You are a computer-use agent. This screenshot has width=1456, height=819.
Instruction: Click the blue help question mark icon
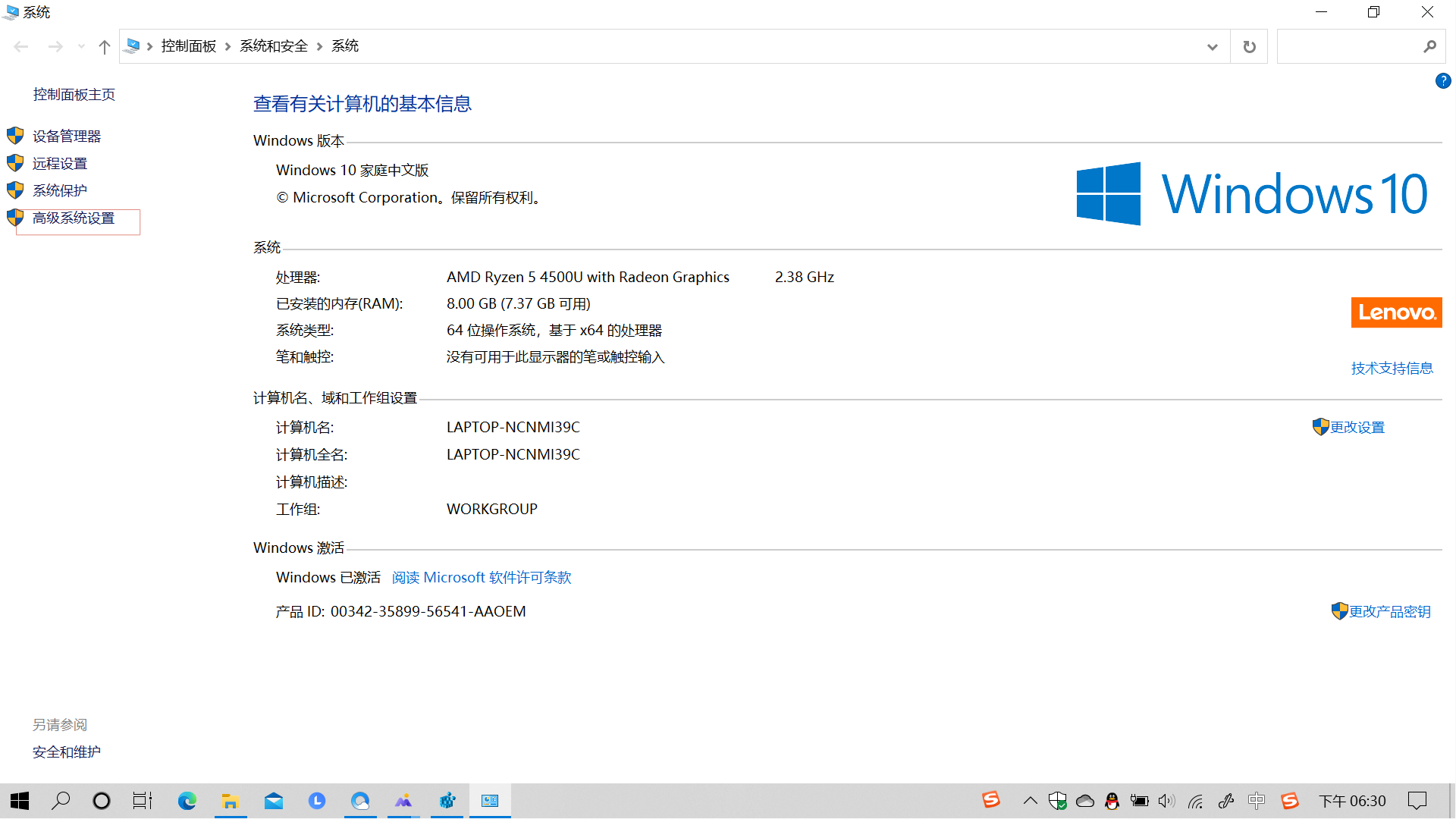[x=1443, y=81]
